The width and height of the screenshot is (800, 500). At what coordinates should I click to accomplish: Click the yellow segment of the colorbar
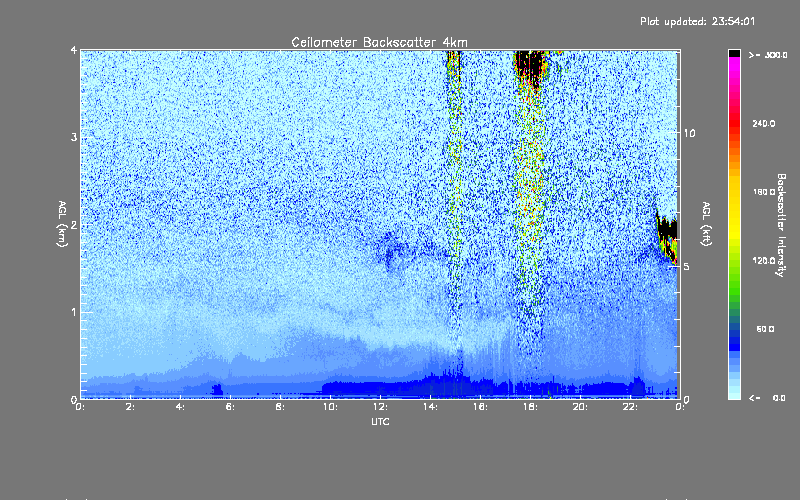point(734,209)
